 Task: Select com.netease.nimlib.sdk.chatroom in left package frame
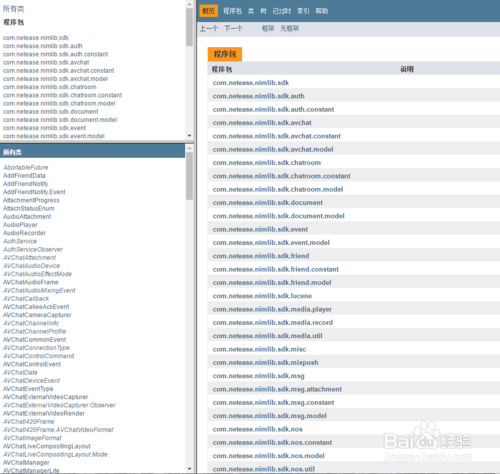50,87
